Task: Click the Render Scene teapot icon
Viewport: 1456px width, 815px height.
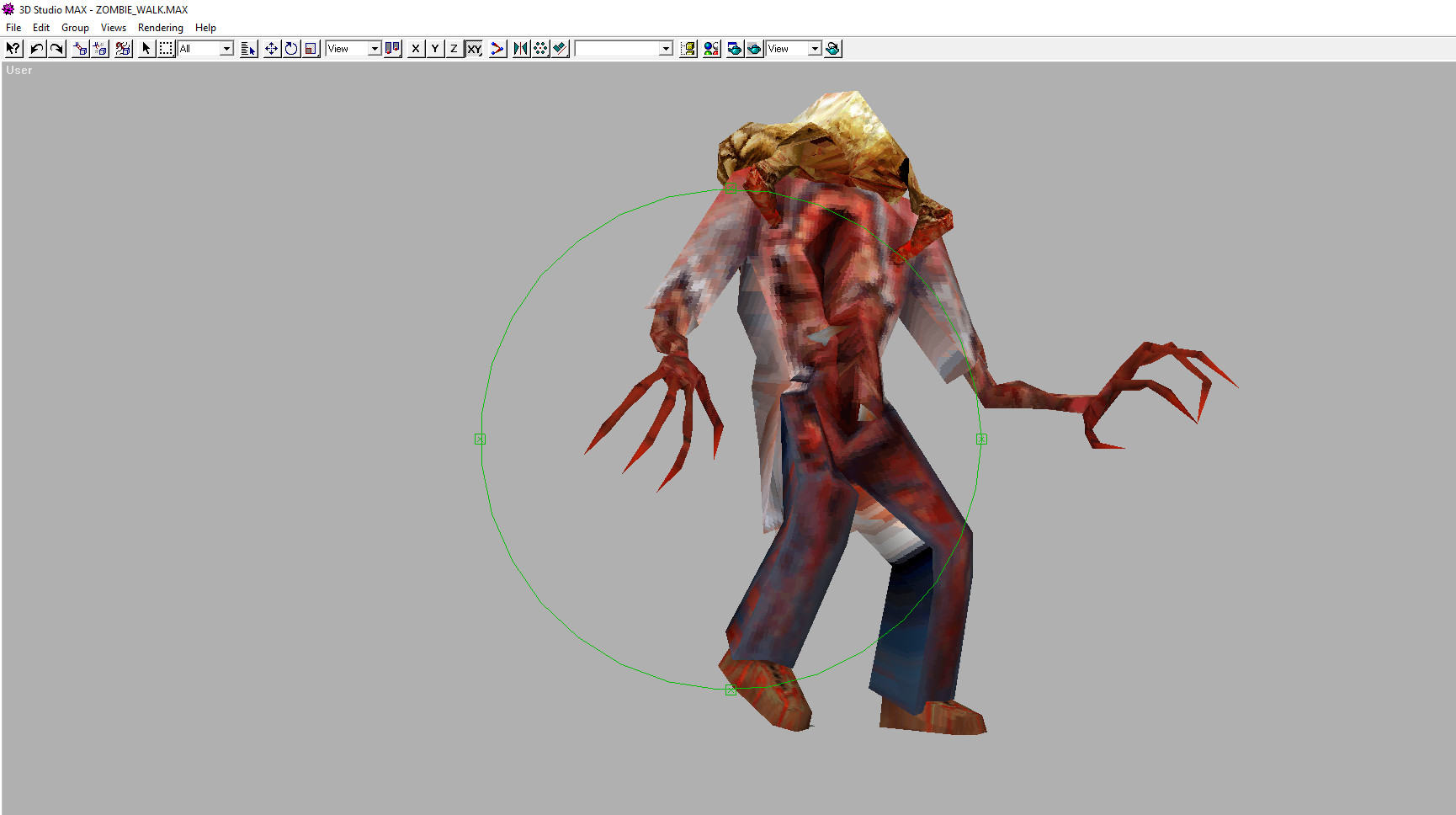Action: (x=734, y=48)
